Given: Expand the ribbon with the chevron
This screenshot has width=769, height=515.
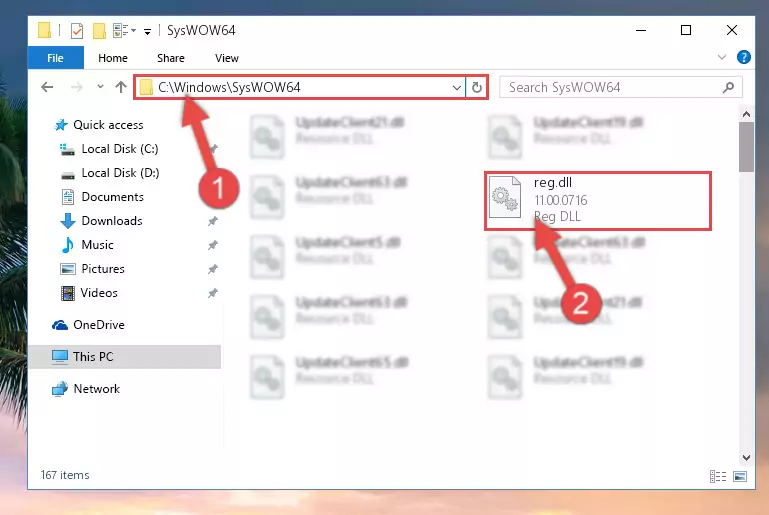Looking at the screenshot, I should coord(721,57).
